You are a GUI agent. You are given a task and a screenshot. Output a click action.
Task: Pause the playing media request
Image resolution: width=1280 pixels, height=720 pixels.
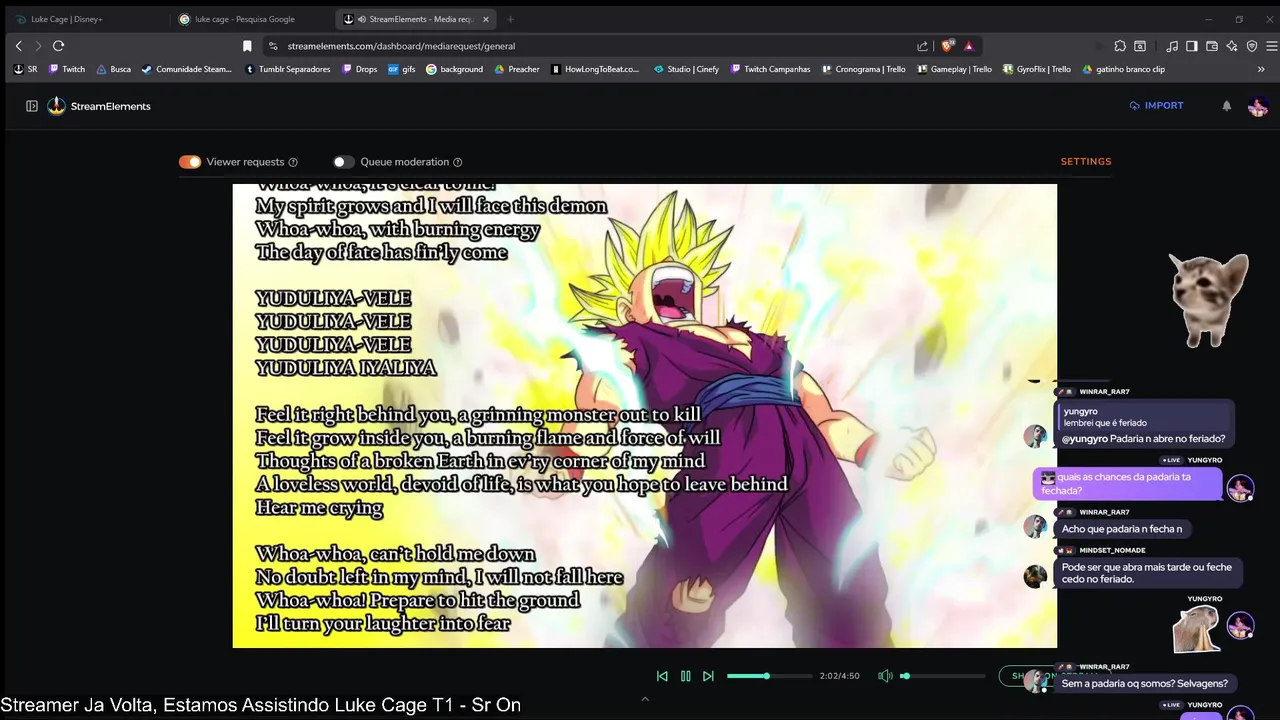tap(685, 676)
